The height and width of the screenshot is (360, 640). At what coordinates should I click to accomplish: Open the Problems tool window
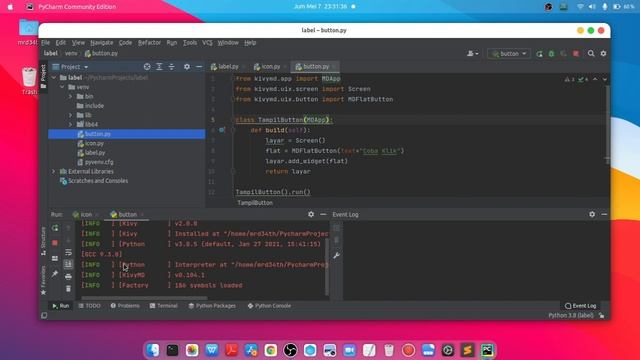[125, 306]
